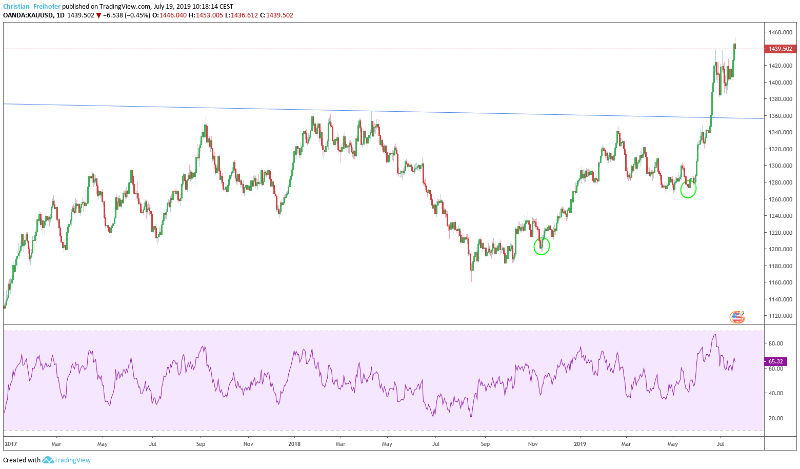Click the 2018 label on time axis

click(x=295, y=440)
